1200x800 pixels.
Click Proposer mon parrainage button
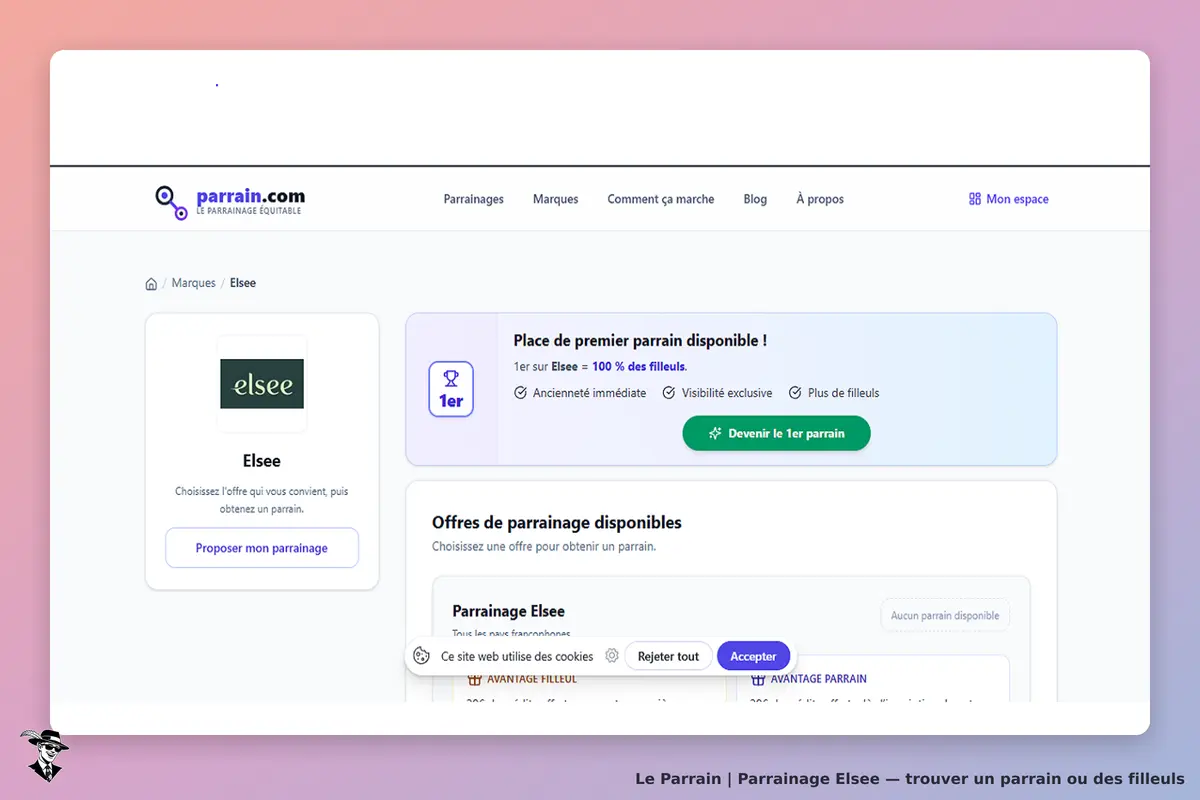[262, 548]
